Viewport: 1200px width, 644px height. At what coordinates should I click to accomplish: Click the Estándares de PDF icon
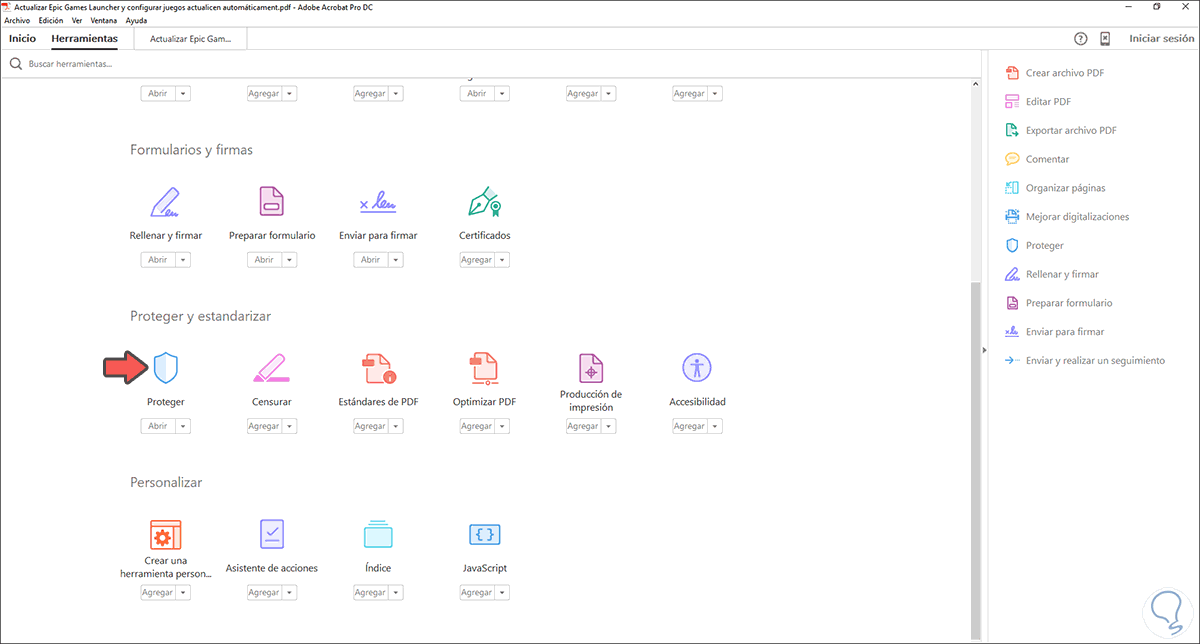378,368
